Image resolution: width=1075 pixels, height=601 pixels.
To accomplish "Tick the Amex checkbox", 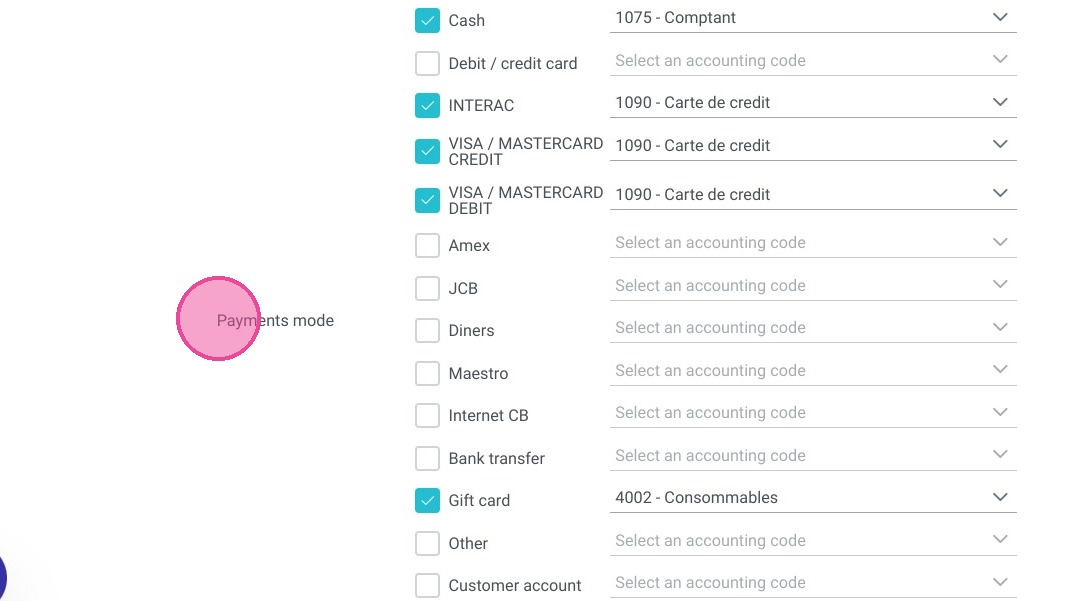I will [427, 245].
